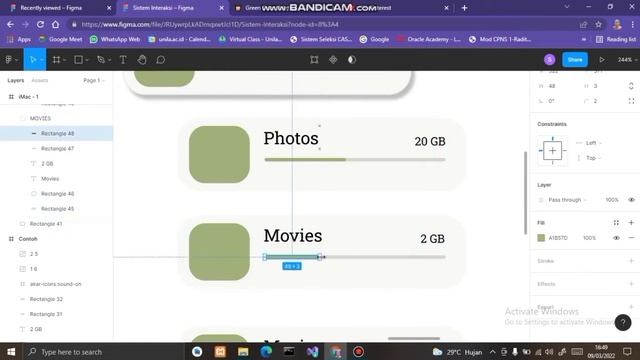
Task: Select the Move tool
Action: click(x=33, y=60)
